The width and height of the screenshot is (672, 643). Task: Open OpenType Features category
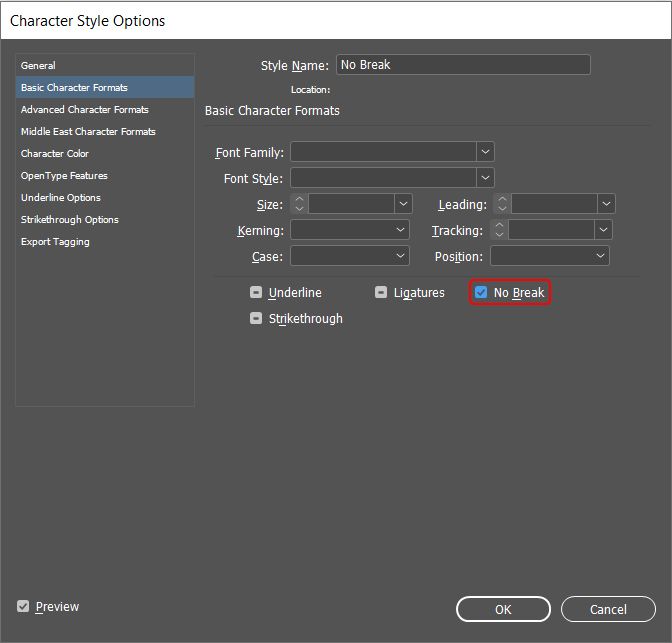click(105, 176)
